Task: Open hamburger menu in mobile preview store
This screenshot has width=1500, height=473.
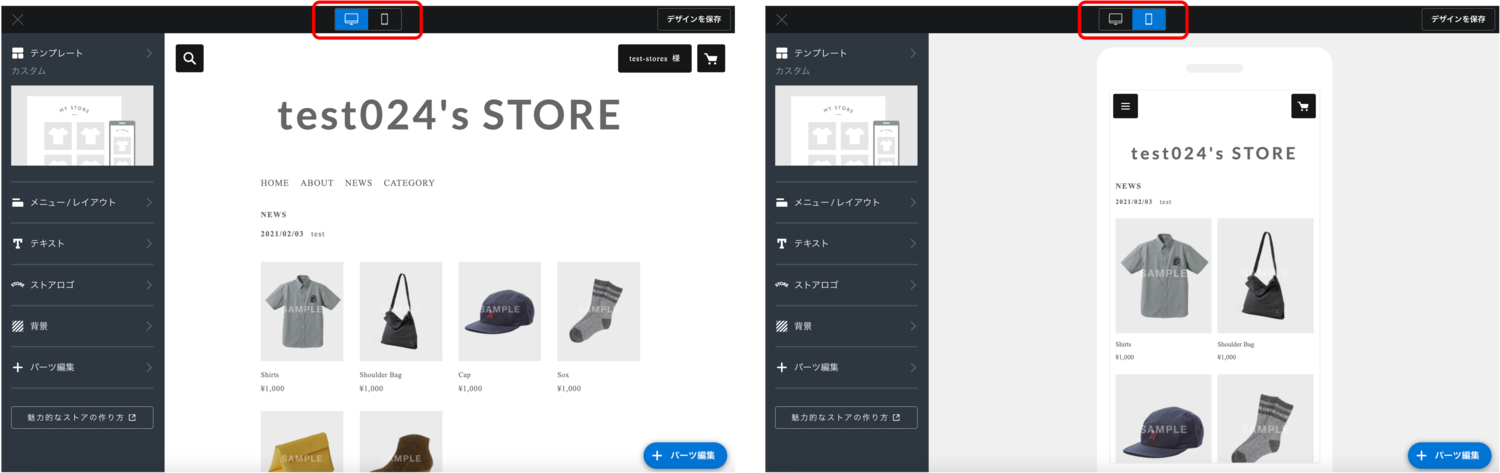Action: (x=1125, y=106)
